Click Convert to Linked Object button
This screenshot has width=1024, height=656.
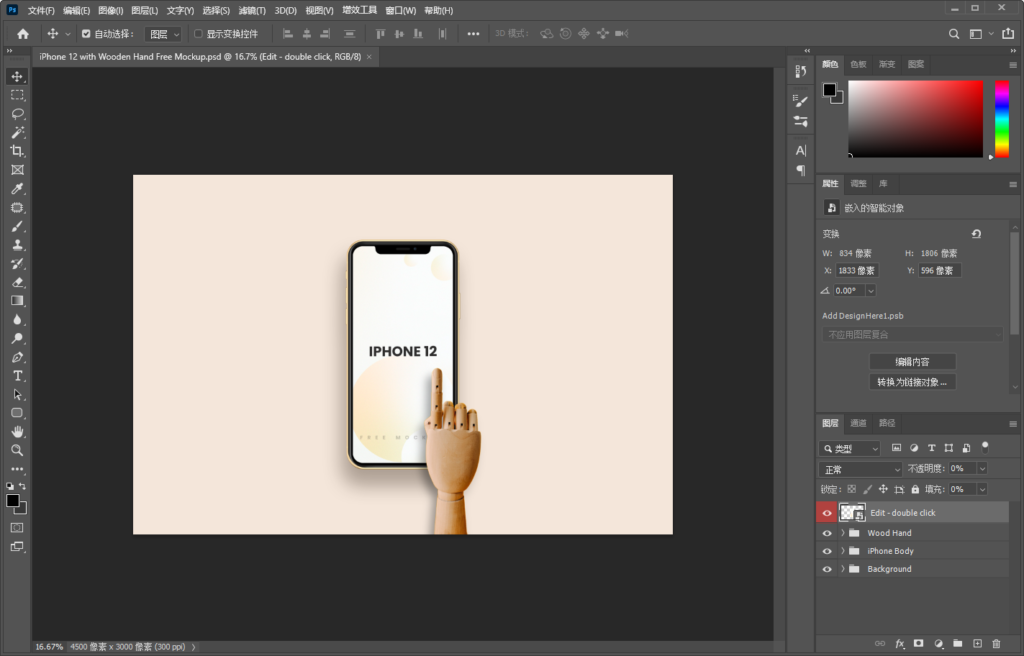tap(912, 382)
